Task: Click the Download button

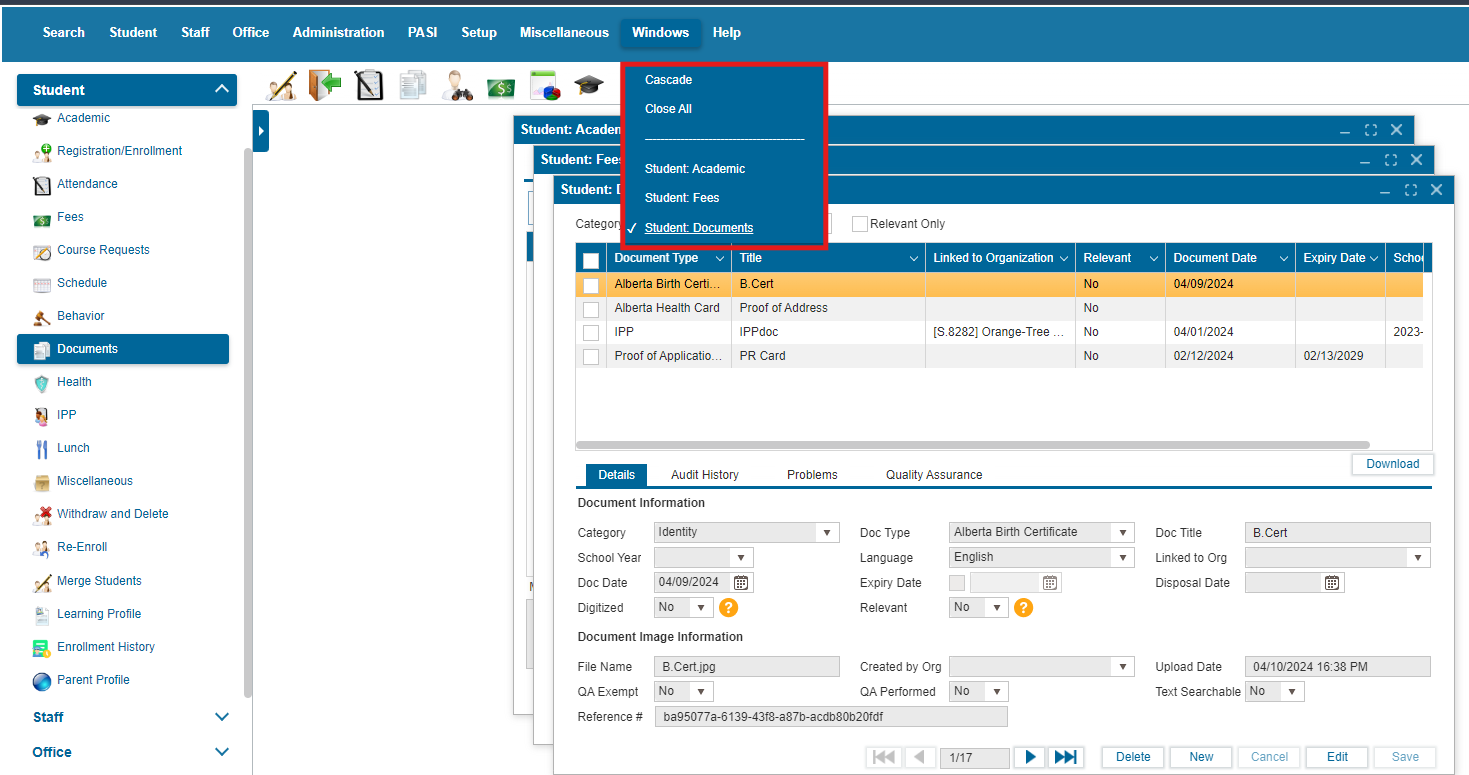Action: [1392, 463]
